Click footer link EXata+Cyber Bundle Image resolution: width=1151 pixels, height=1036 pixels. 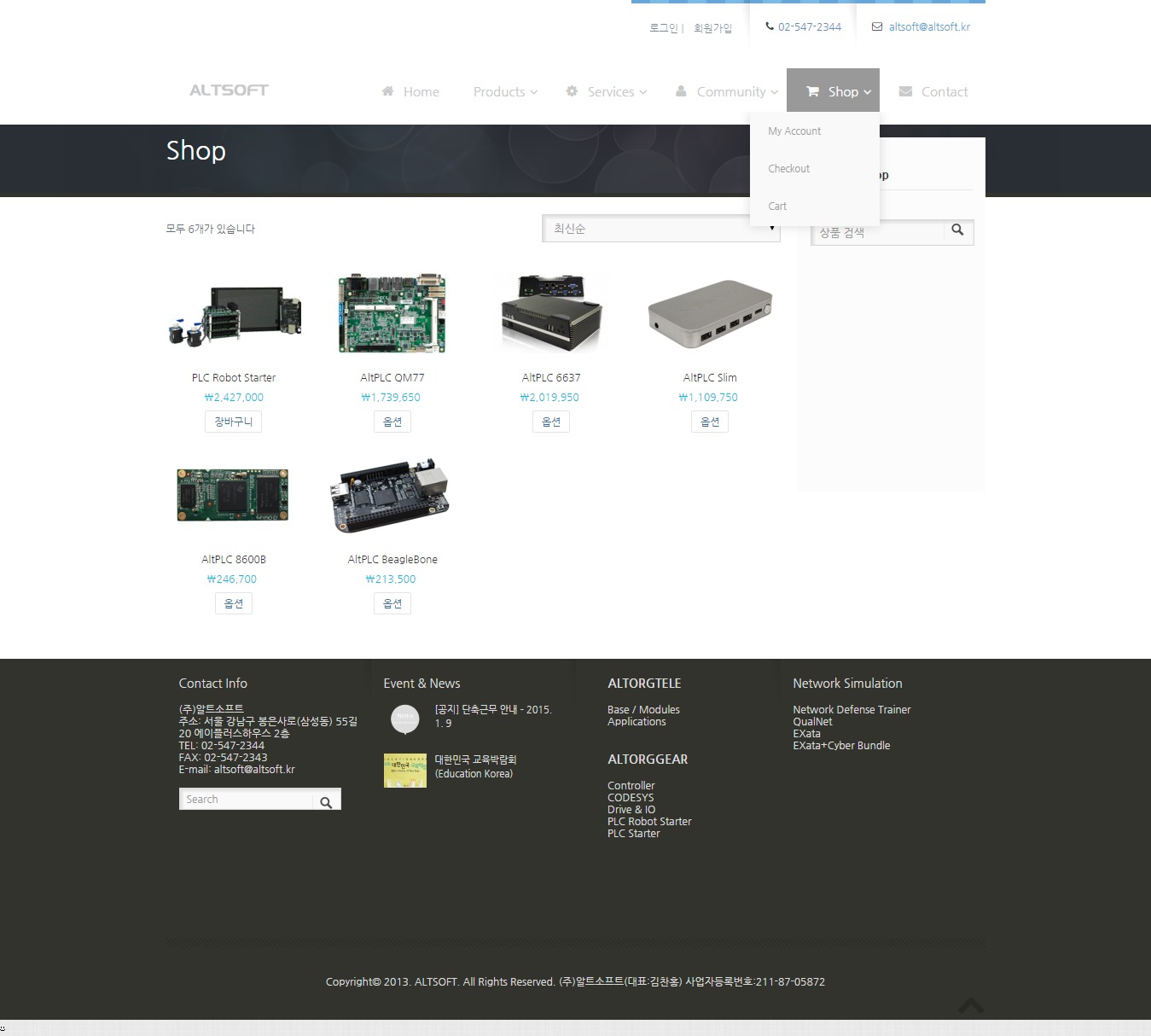[x=841, y=745]
